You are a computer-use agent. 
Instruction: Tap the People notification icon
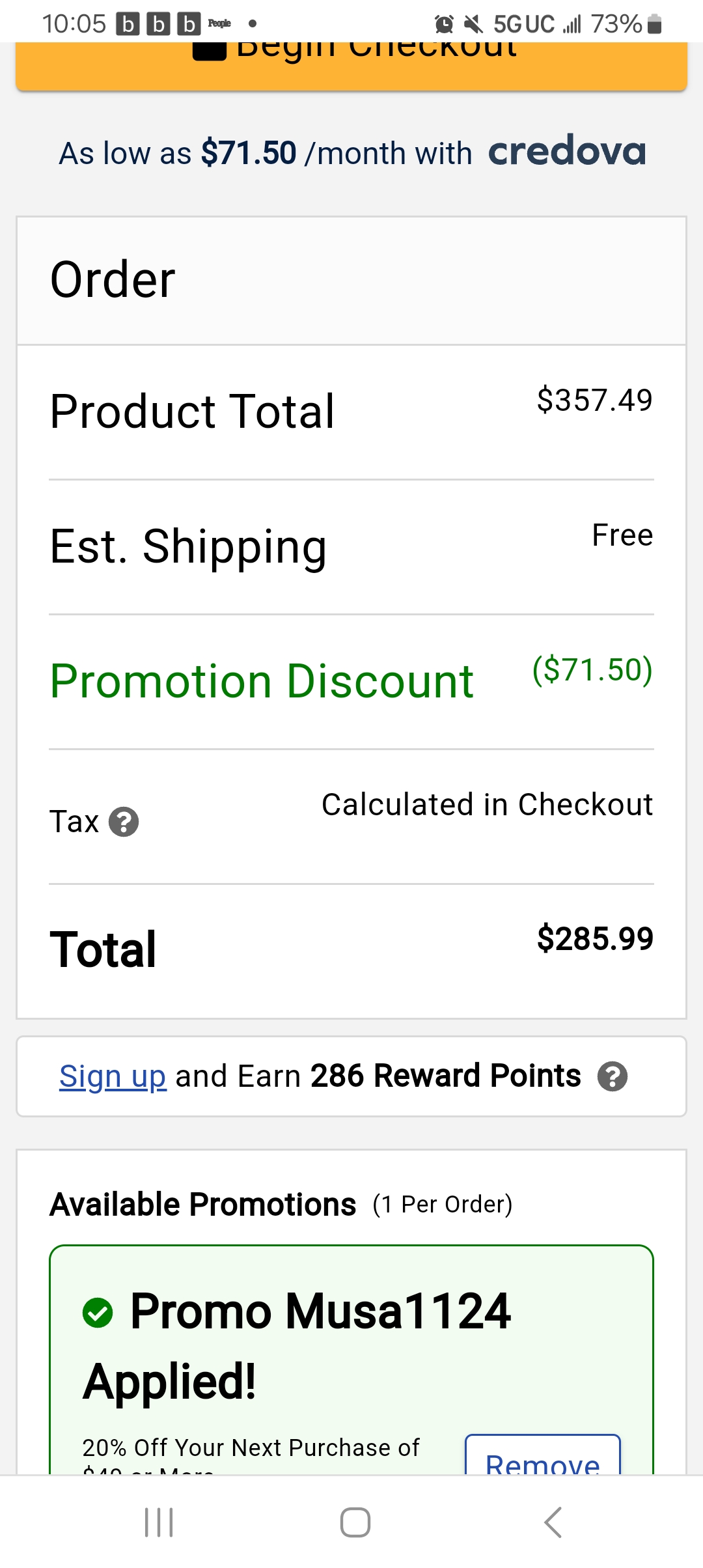click(x=219, y=23)
